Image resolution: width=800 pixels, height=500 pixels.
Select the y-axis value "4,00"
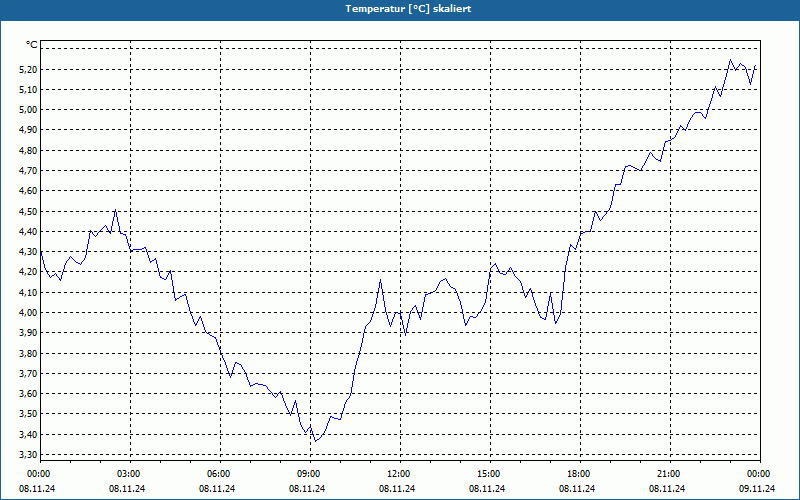tap(28, 313)
